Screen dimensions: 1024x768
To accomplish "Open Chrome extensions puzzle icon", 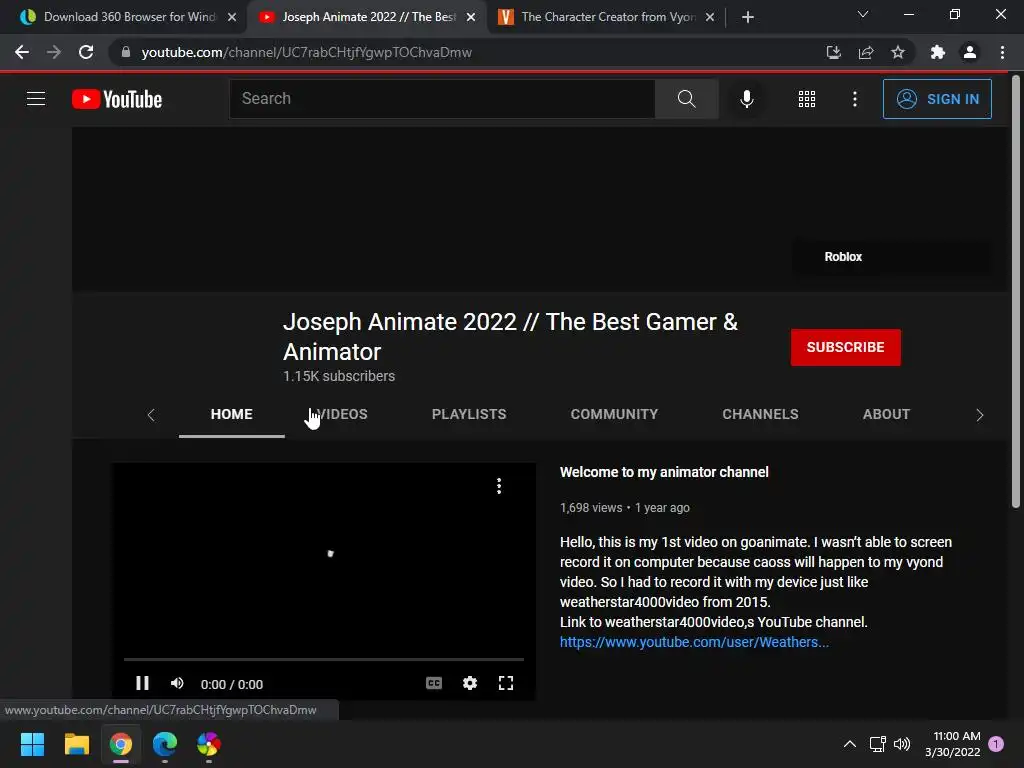I will [938, 52].
